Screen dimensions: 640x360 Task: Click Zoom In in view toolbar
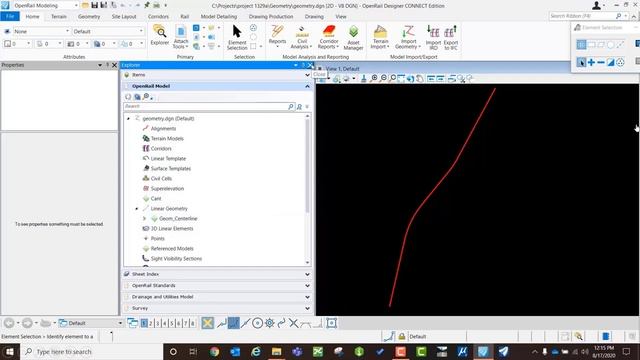click(374, 78)
